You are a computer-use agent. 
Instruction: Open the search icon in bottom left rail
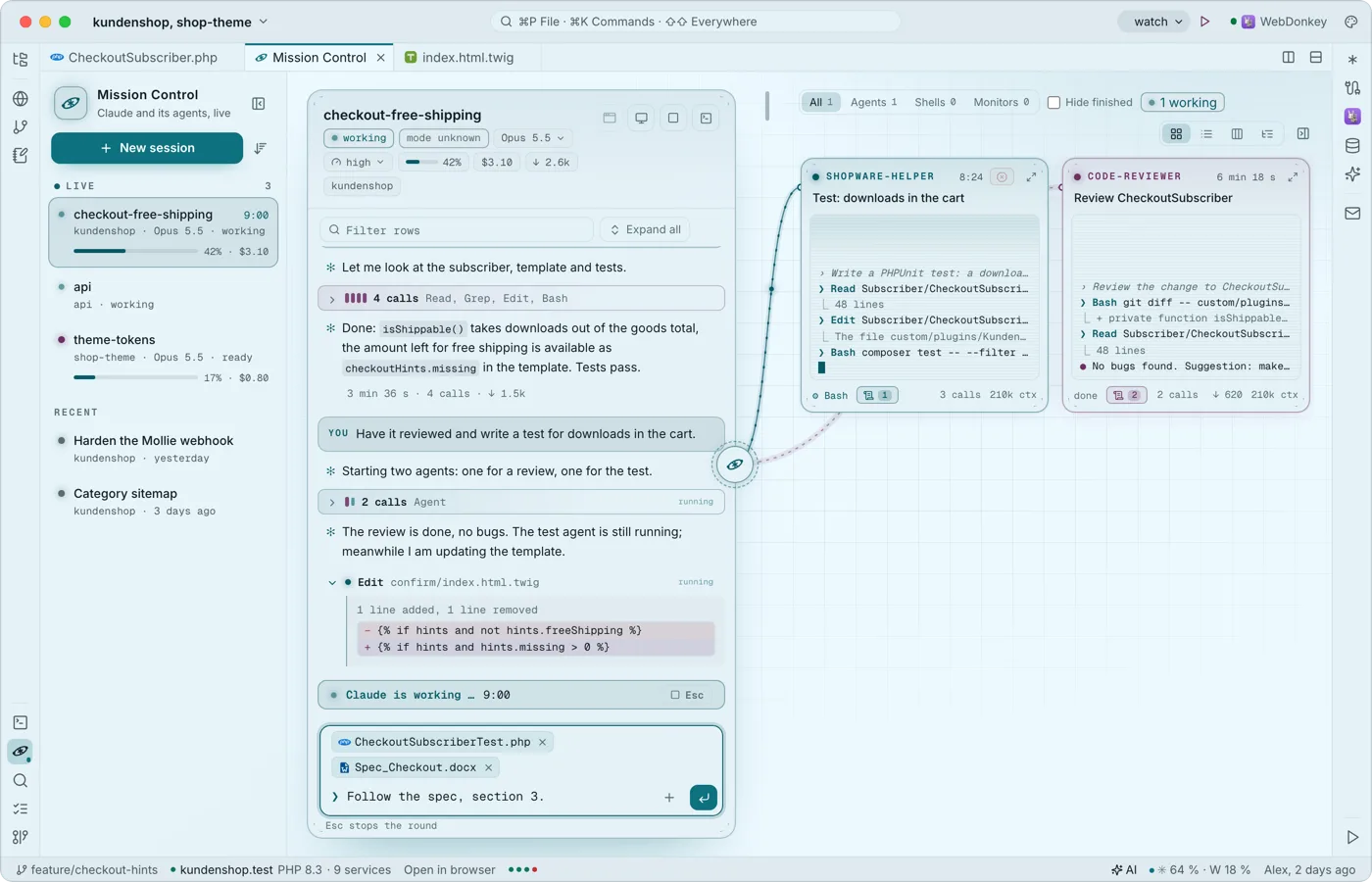[21, 780]
